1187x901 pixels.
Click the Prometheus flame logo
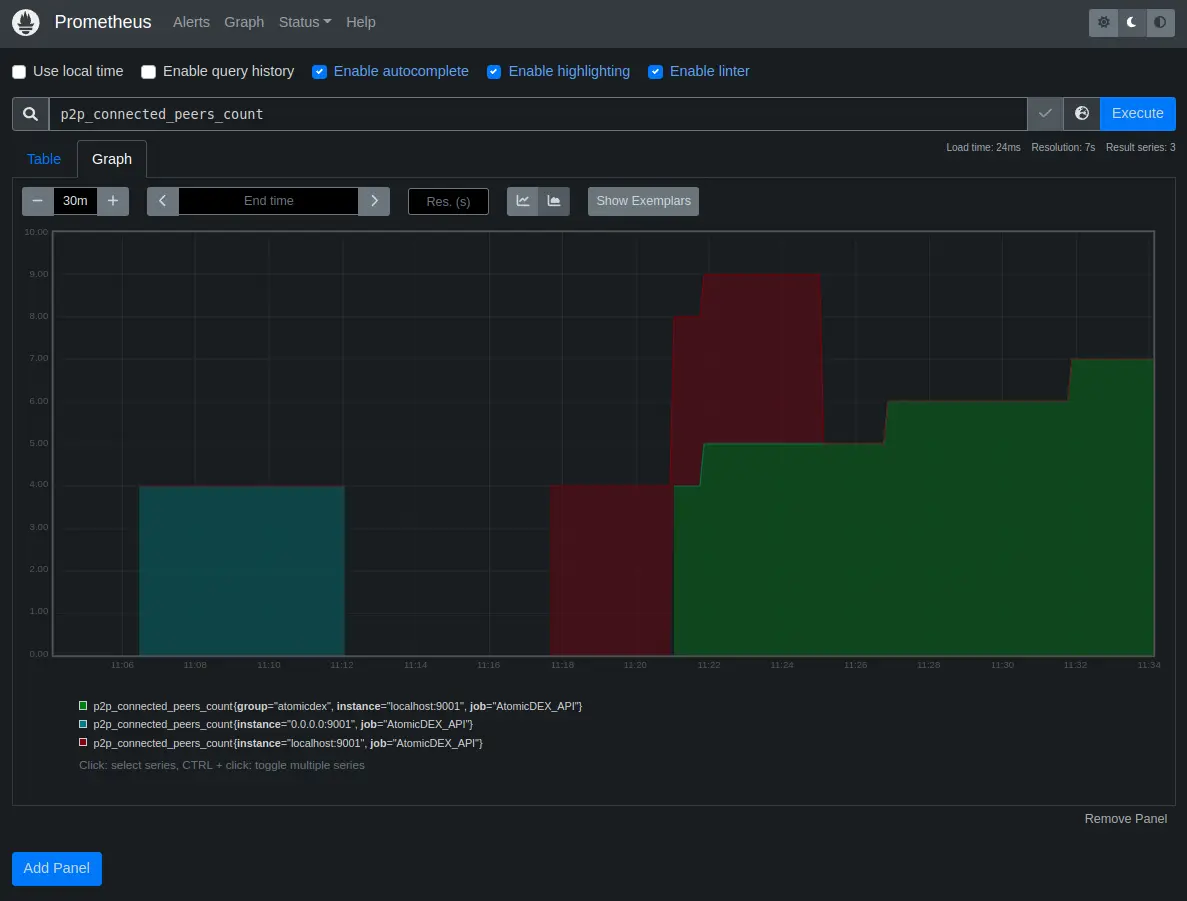click(x=26, y=22)
